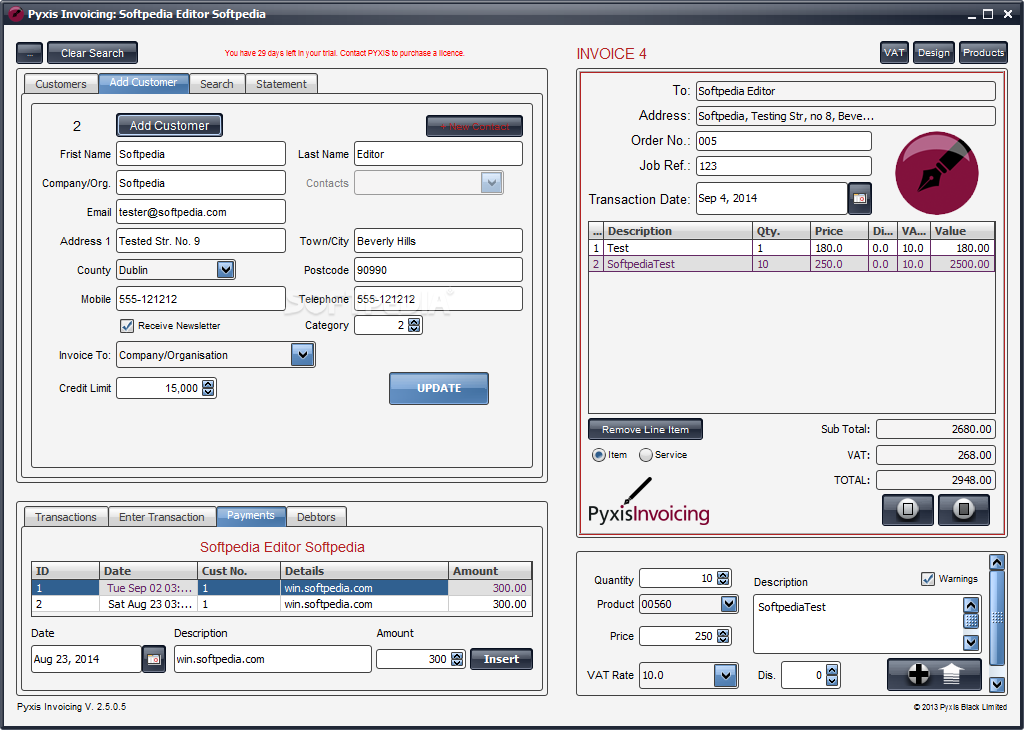The width and height of the screenshot is (1024, 730).
Task: Adjust the payment Amount spinner
Action: [x=457, y=659]
